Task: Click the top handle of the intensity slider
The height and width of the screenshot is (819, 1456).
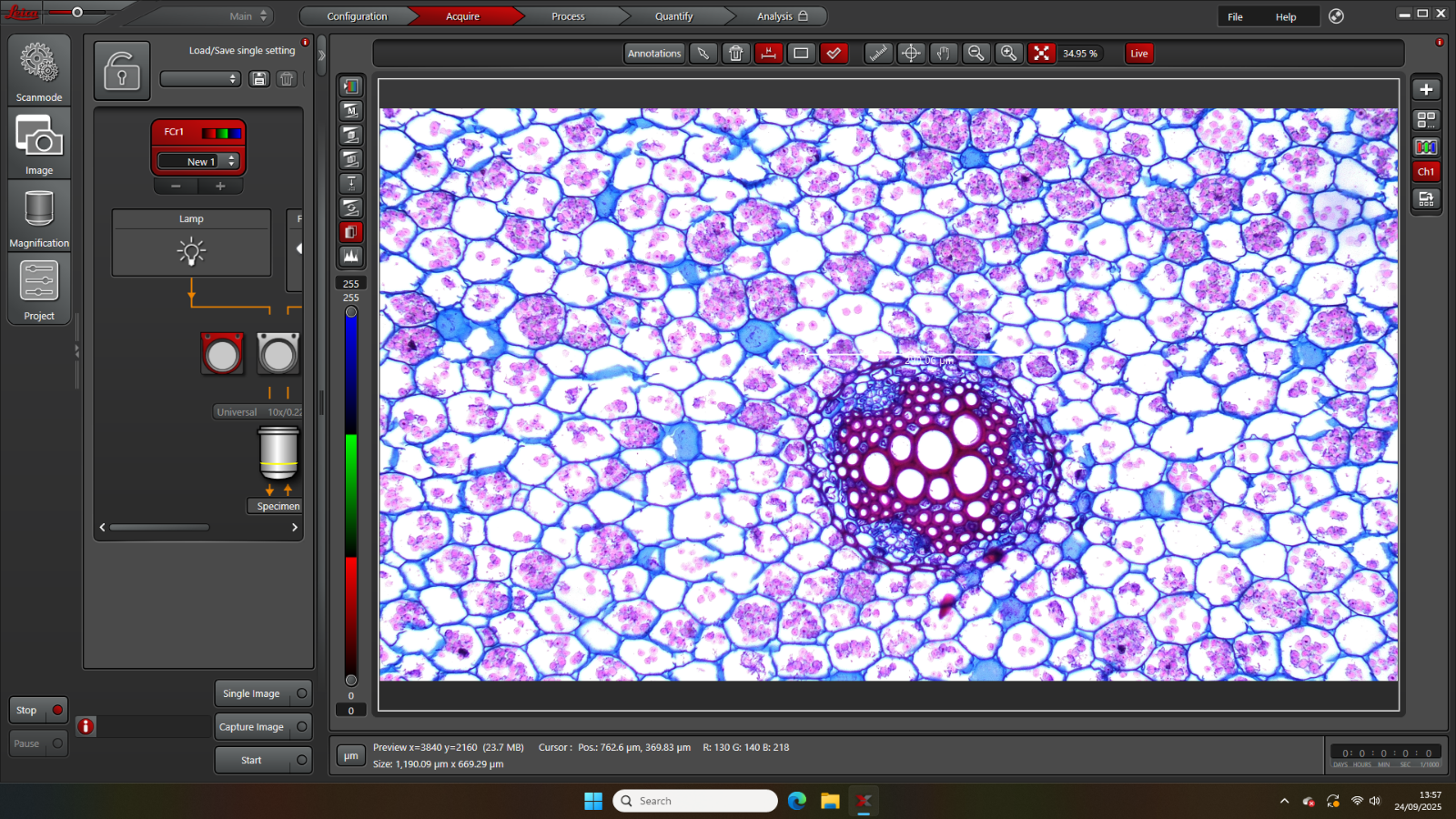Action: click(351, 312)
